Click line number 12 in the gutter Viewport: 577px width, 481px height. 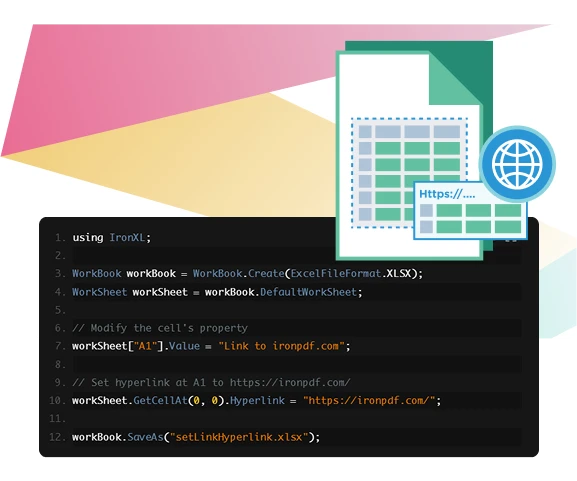point(57,437)
